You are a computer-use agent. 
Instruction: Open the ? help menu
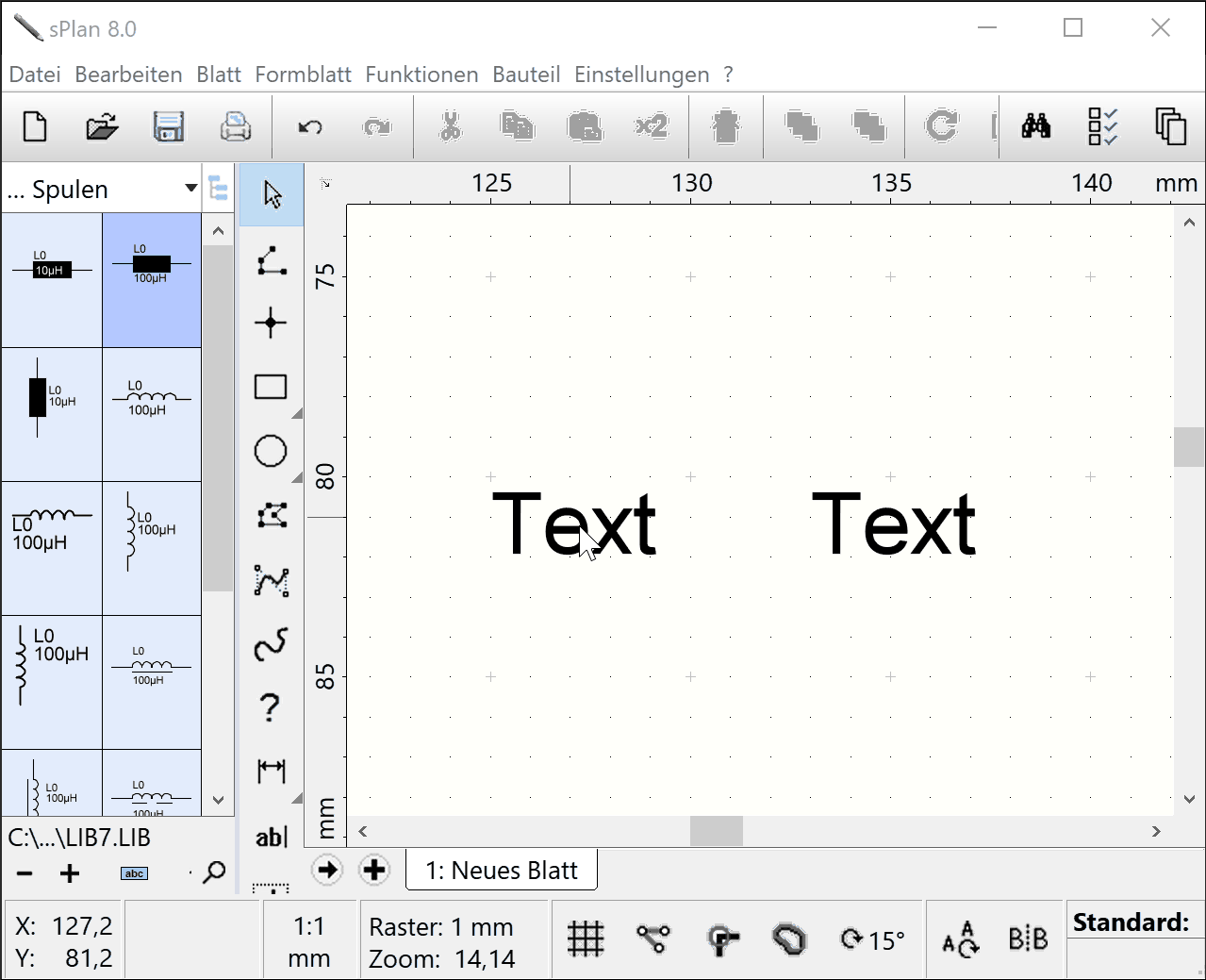point(728,75)
